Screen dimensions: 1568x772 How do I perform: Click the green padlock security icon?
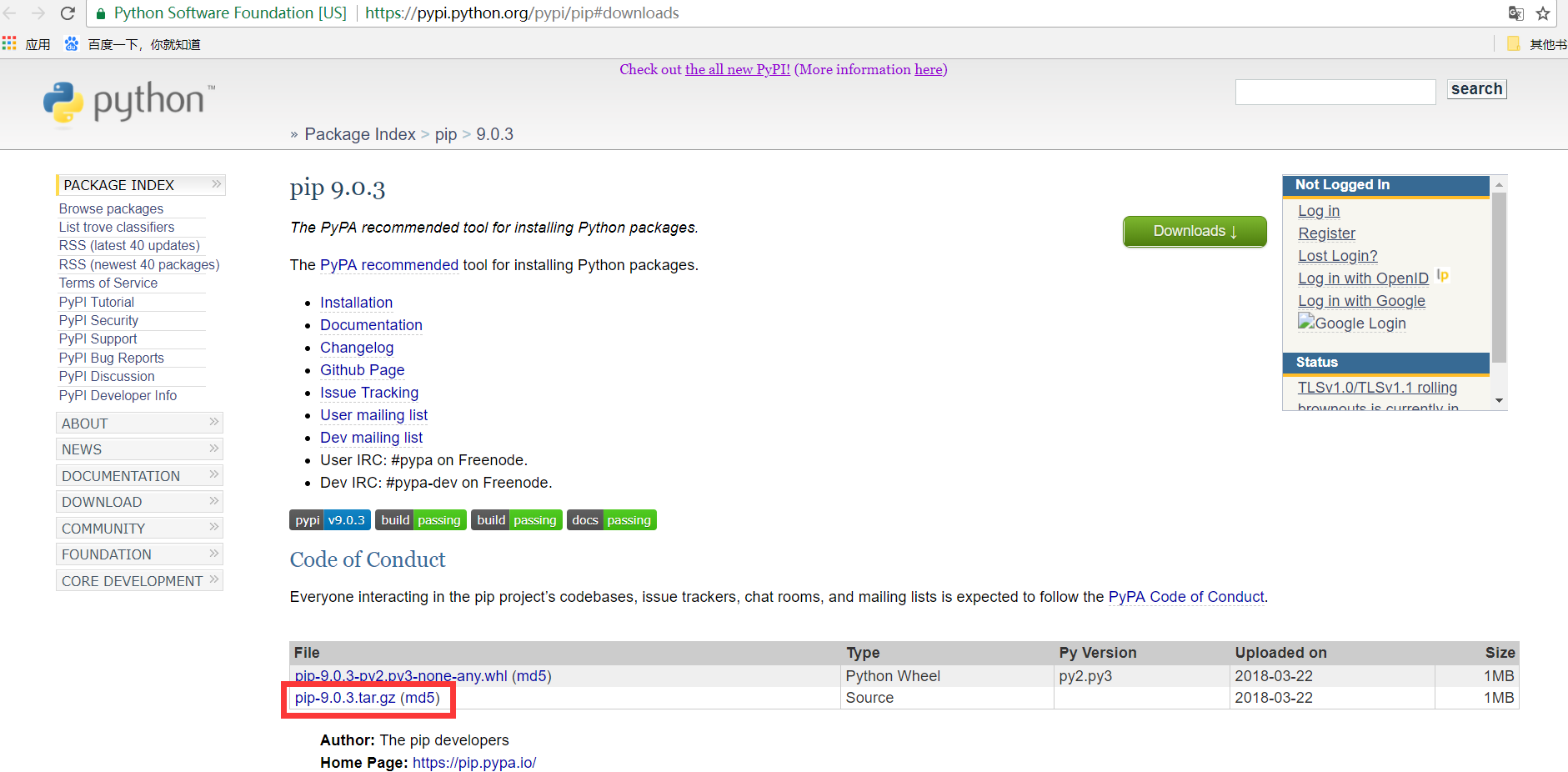coord(101,13)
